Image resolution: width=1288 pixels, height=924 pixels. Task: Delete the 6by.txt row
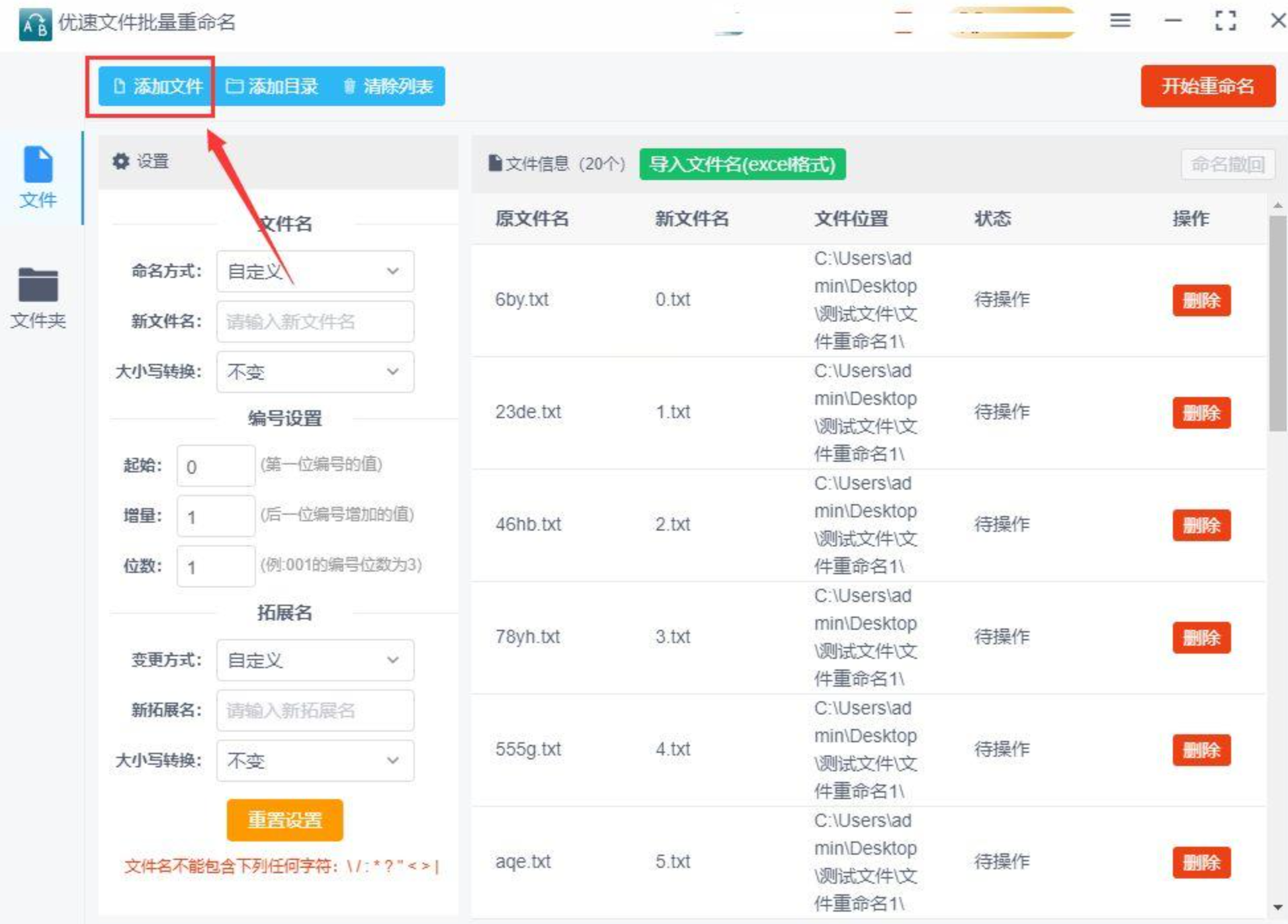(x=1201, y=300)
